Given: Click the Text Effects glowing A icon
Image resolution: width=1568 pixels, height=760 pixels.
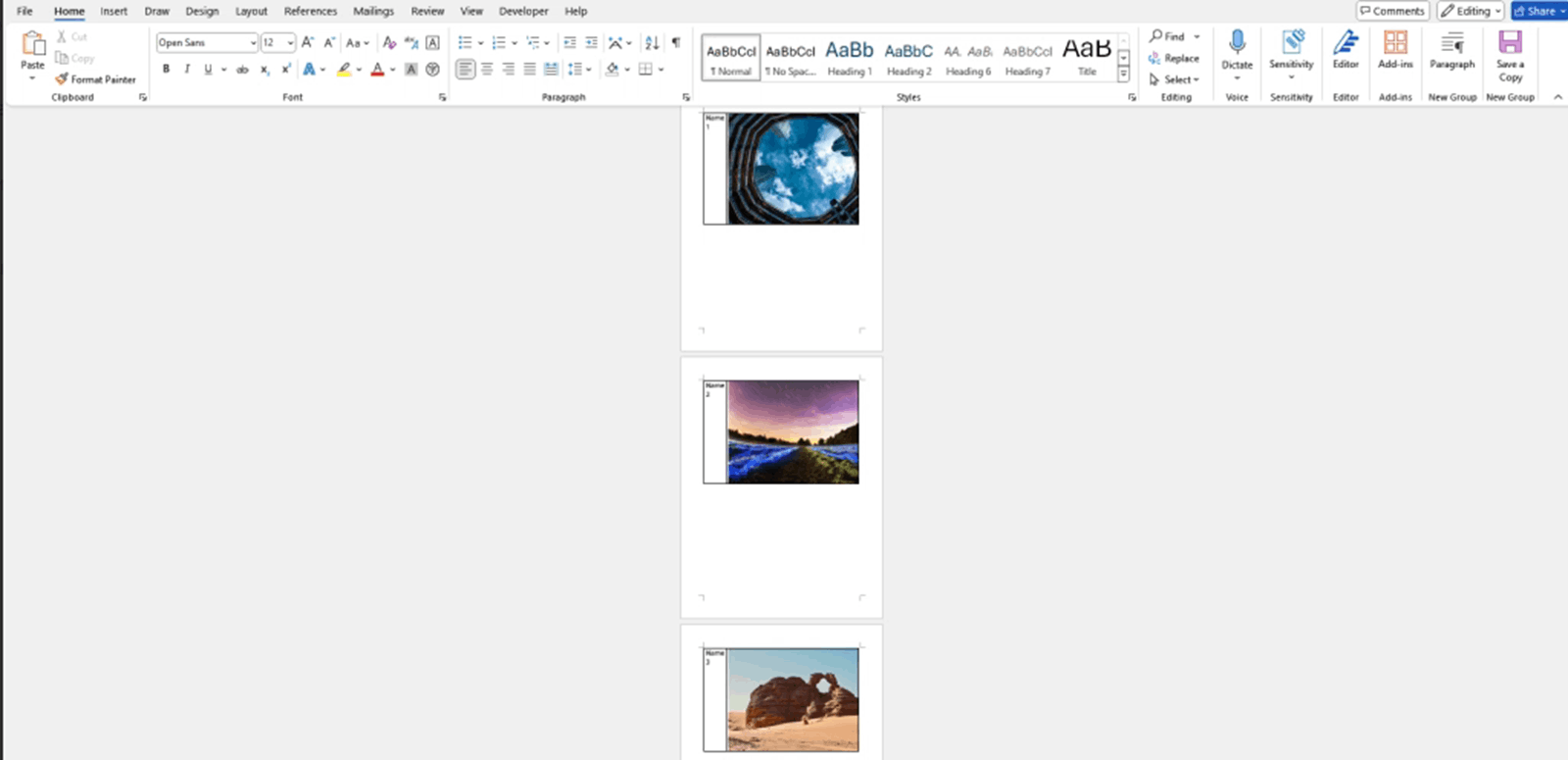Looking at the screenshot, I should click(309, 70).
